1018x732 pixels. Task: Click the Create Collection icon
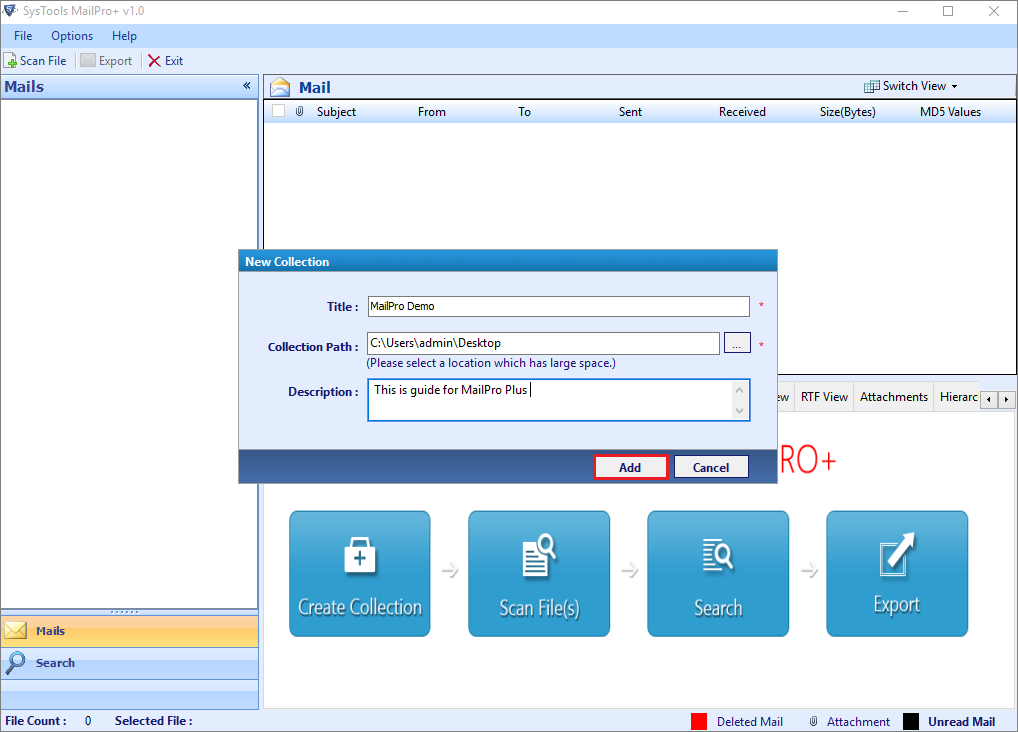click(359, 573)
